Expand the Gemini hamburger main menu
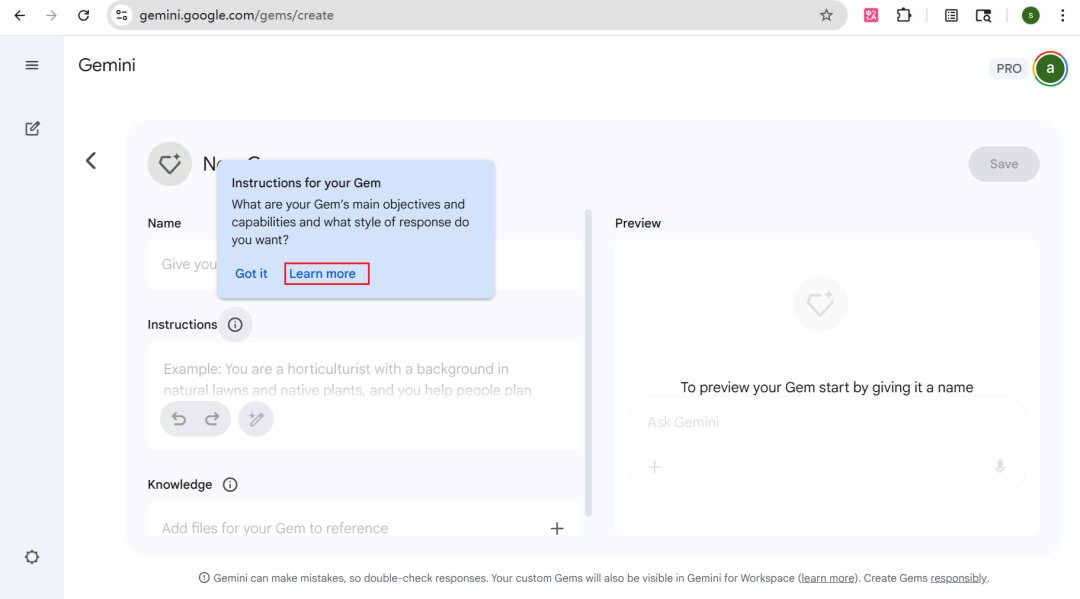This screenshot has height=599, width=1080. click(32, 65)
